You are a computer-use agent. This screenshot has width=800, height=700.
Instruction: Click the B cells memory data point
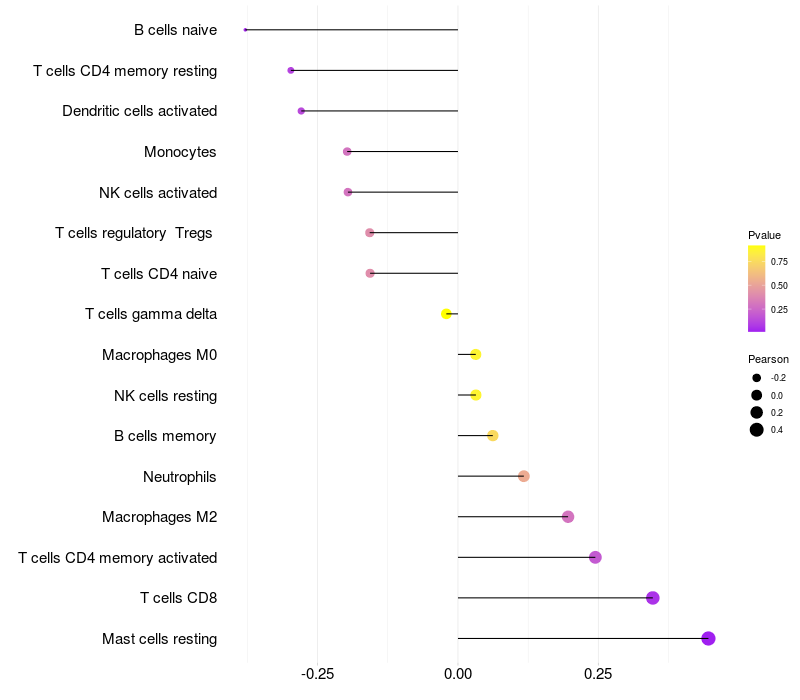tap(492, 436)
